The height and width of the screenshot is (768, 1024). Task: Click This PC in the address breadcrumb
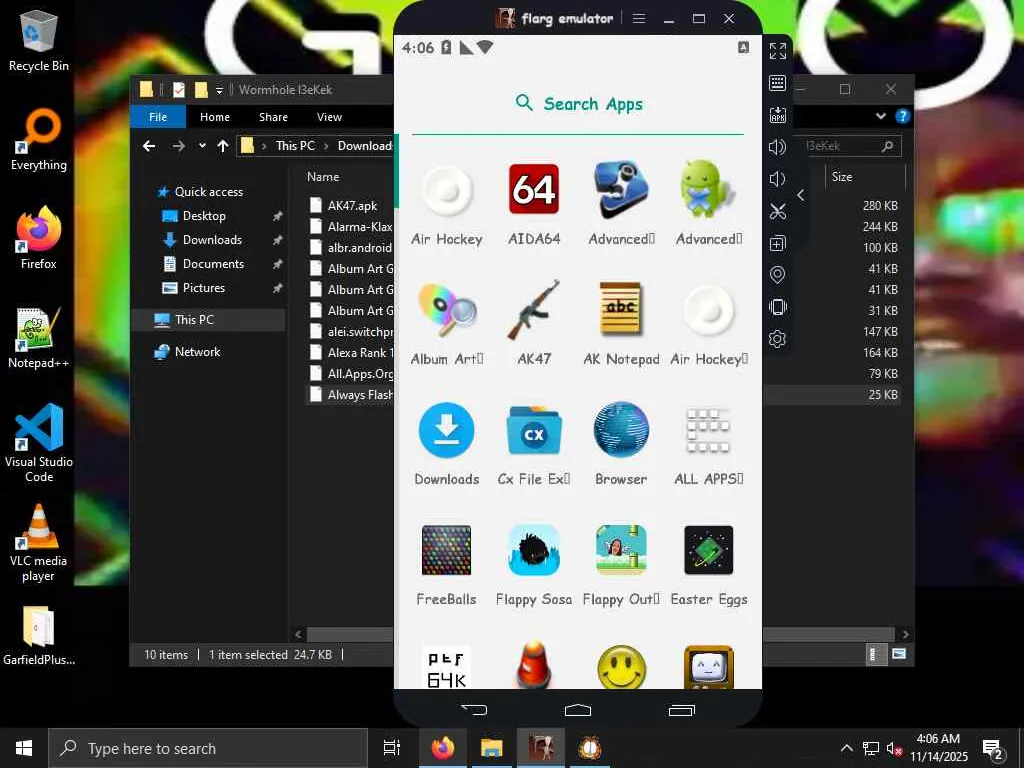click(295, 146)
